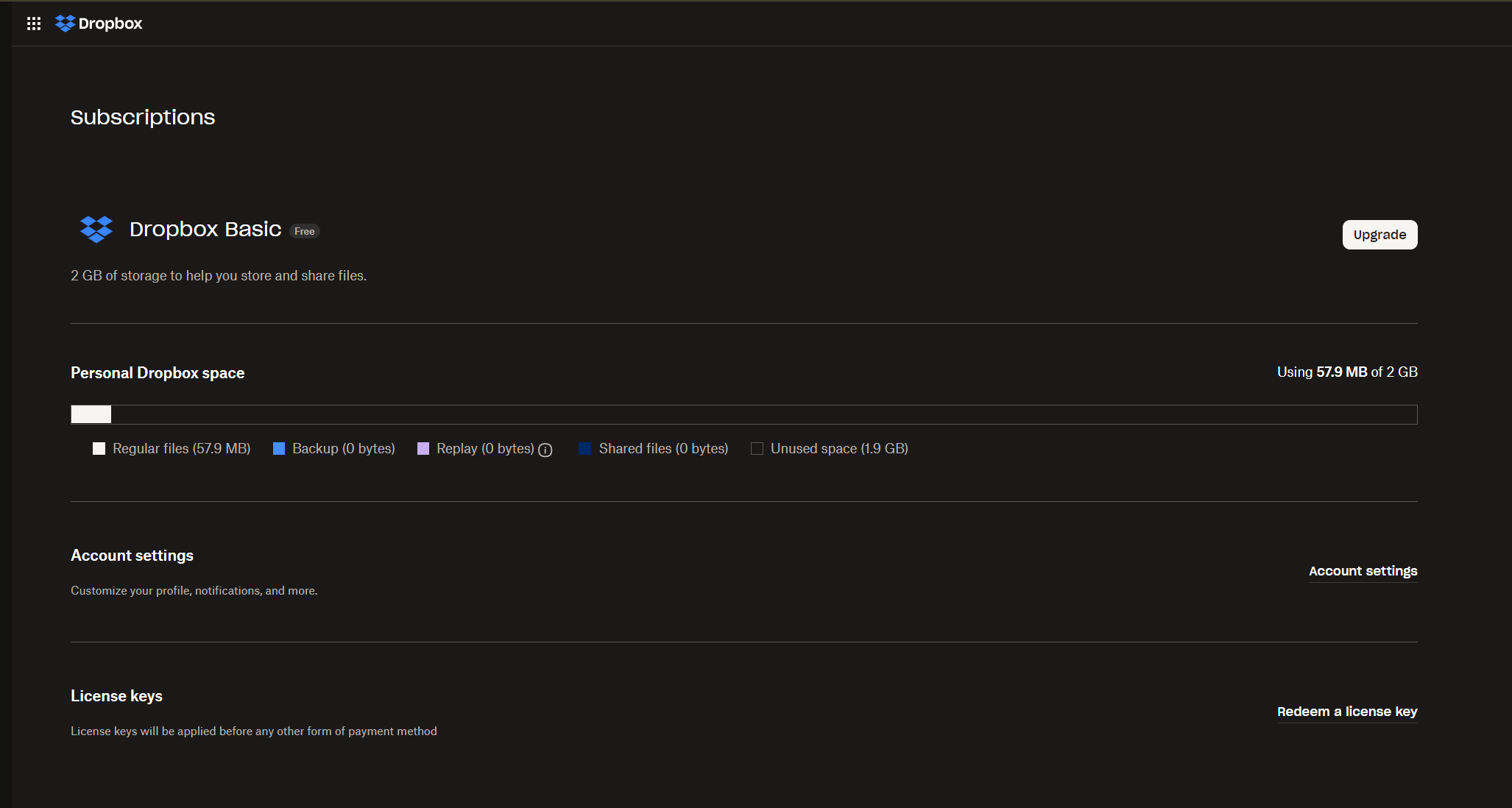This screenshot has height=808, width=1512.
Task: Click the Unused space empty swatch
Action: point(757,449)
